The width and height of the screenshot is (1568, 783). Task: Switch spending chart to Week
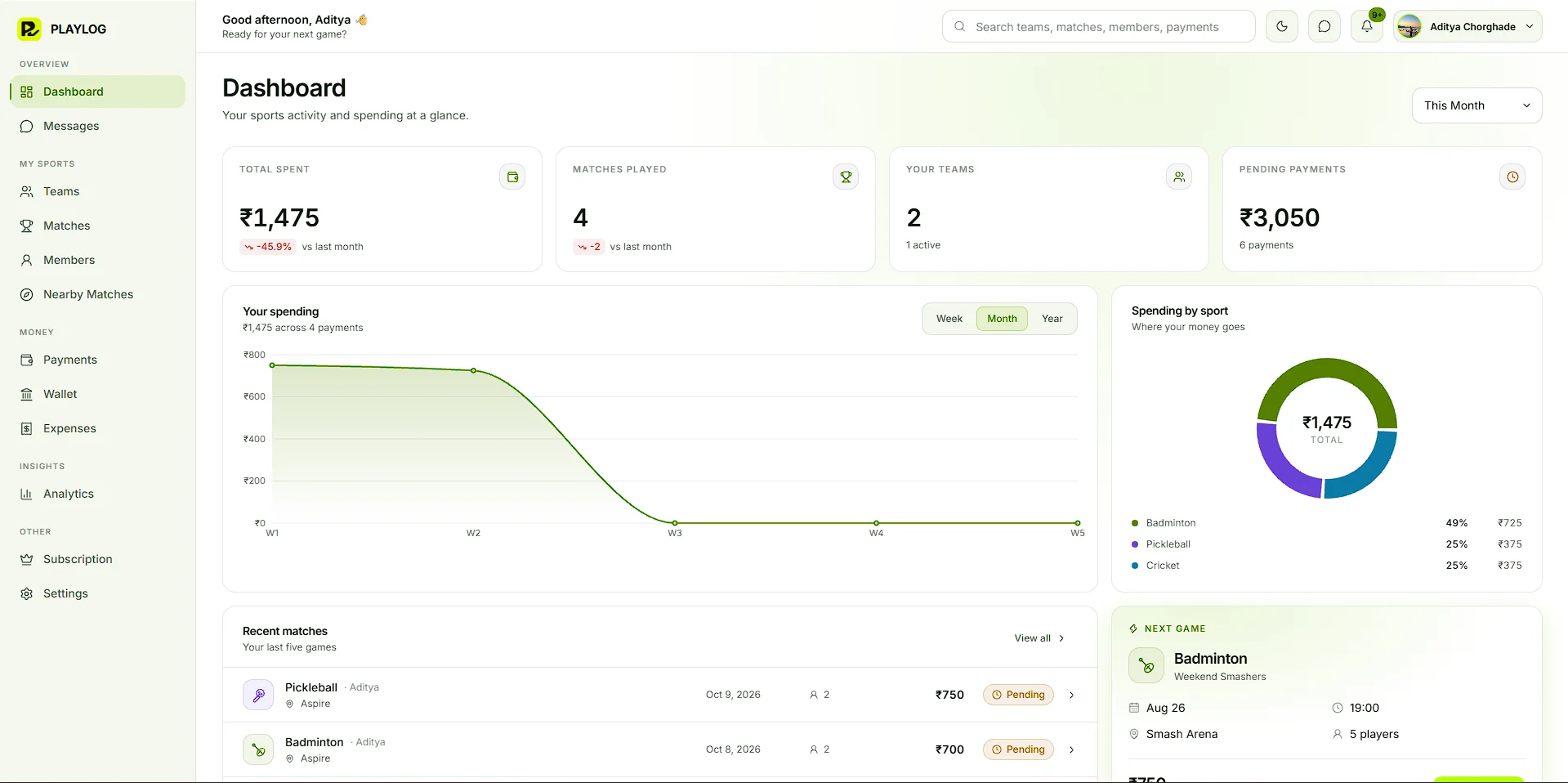(x=949, y=319)
